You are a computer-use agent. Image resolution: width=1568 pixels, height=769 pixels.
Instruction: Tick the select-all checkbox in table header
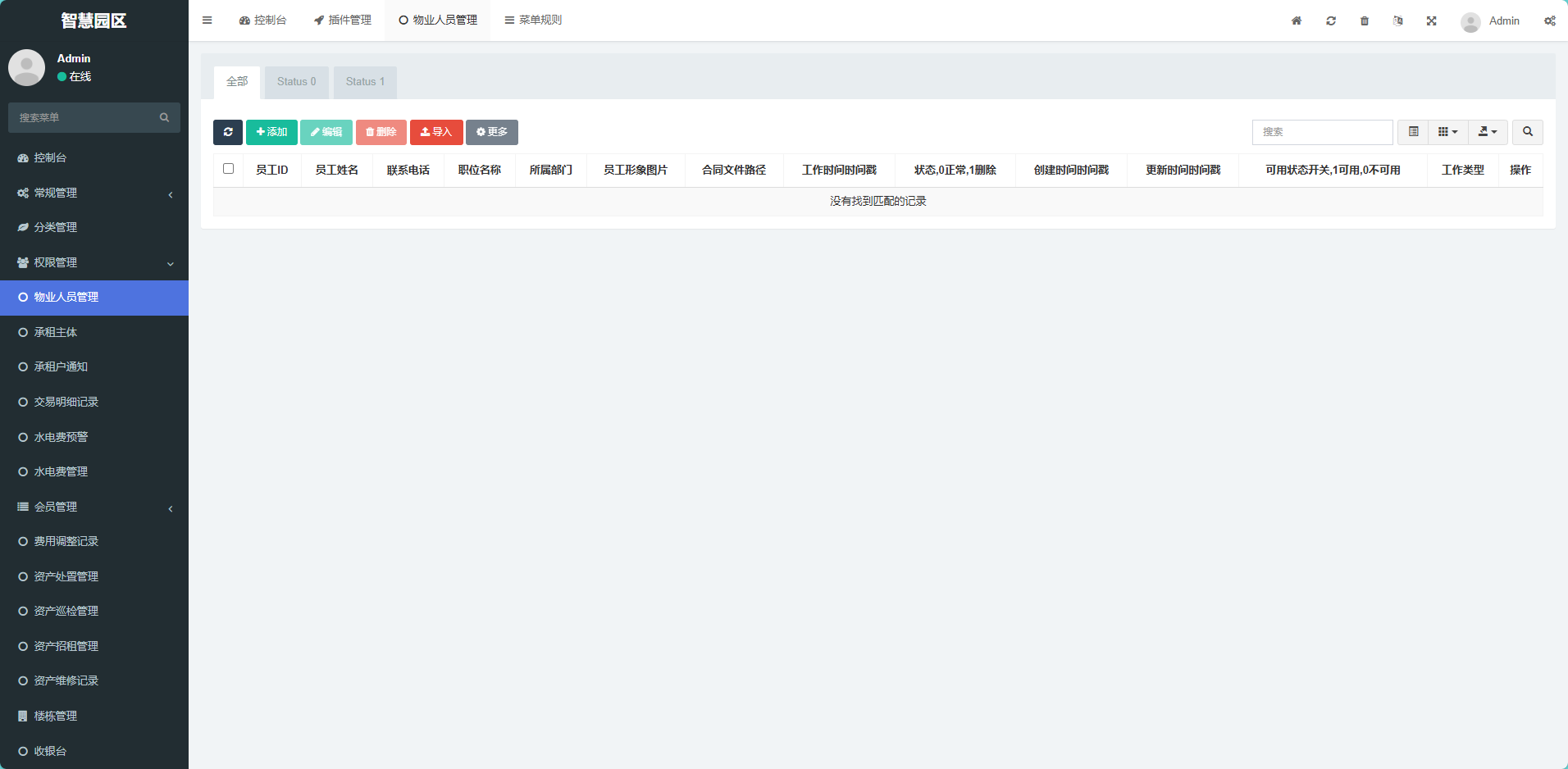[x=229, y=169]
